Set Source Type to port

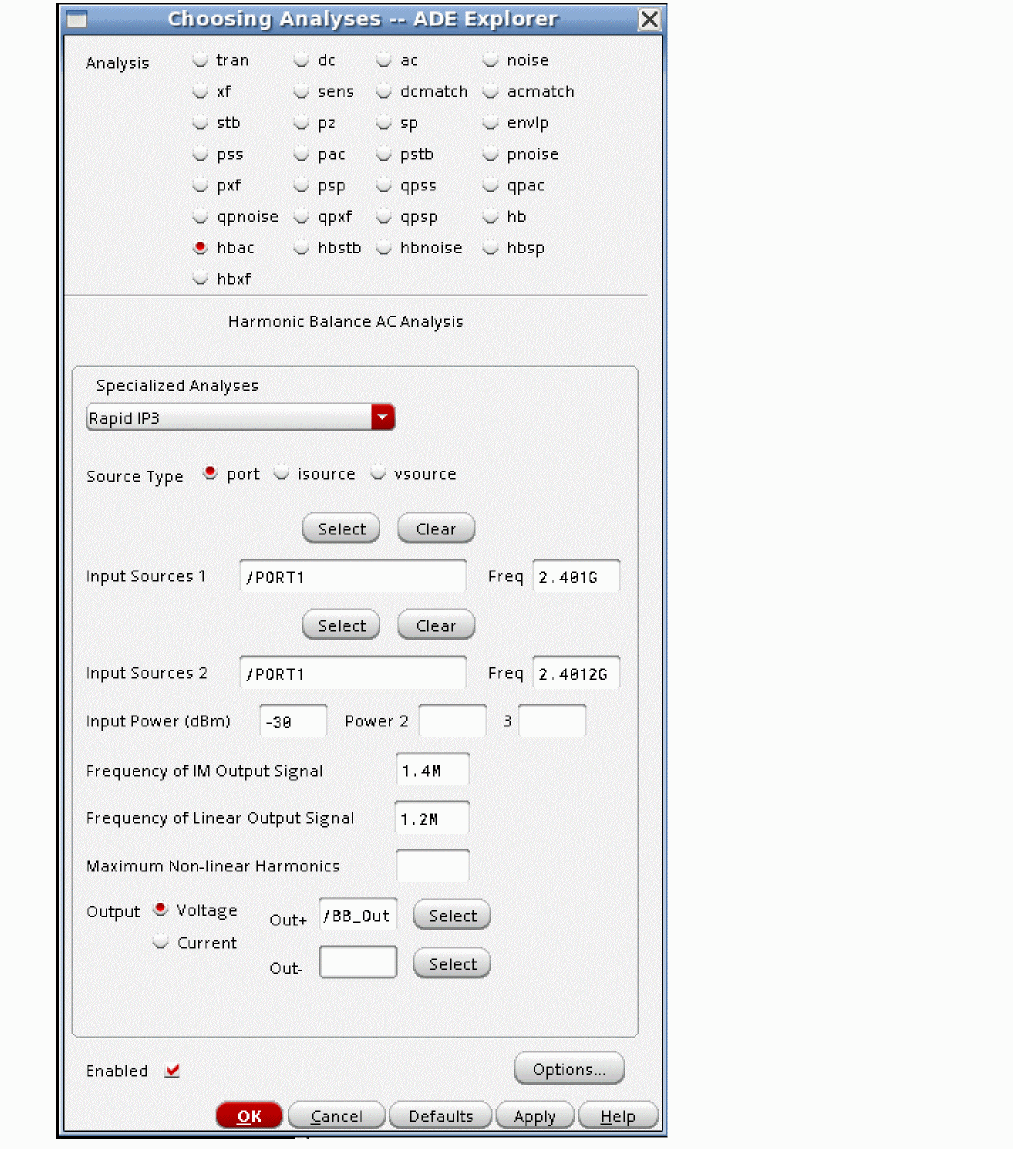(210, 473)
